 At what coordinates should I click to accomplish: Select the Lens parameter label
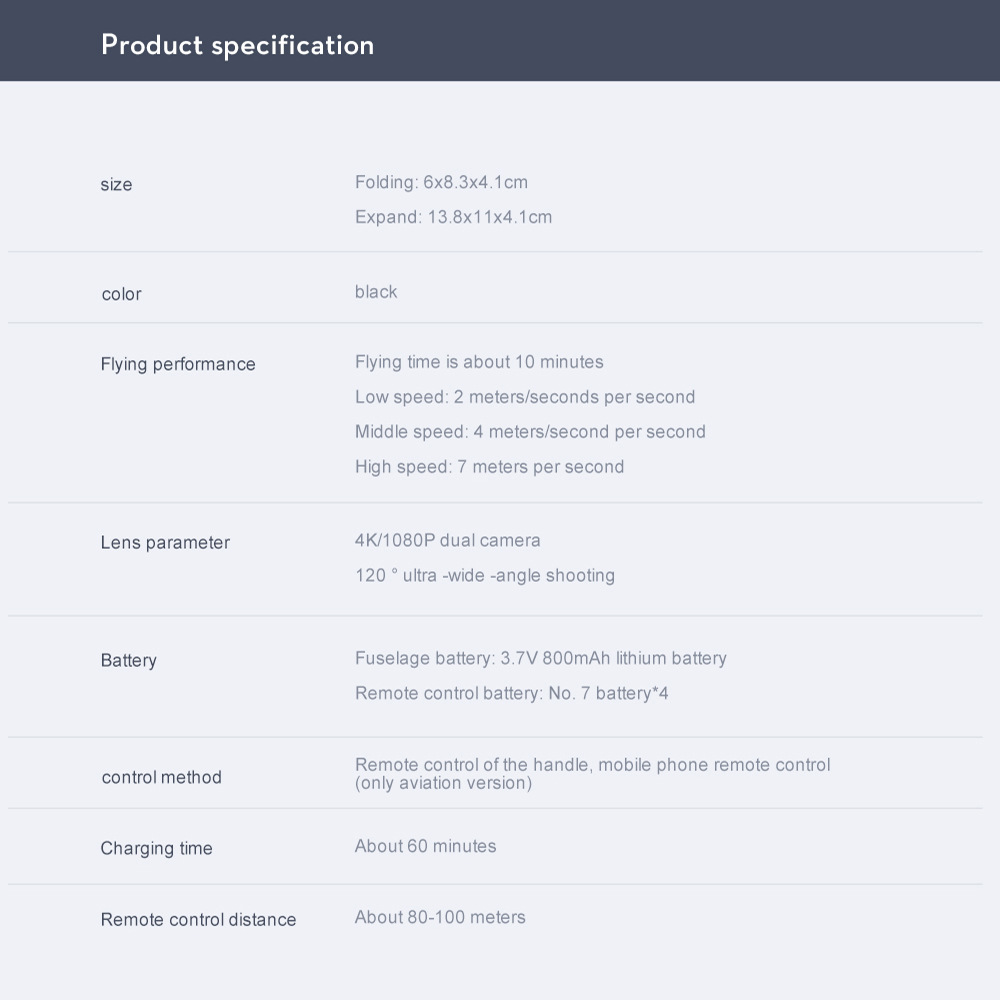[165, 543]
